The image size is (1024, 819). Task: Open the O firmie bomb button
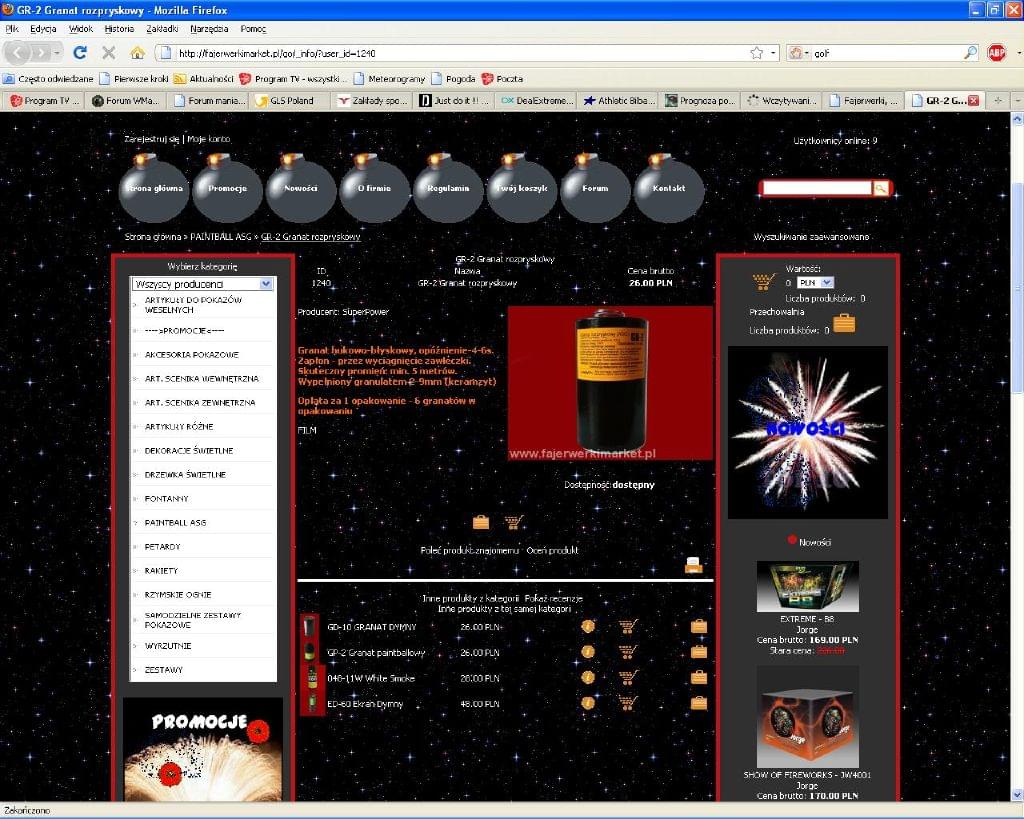[374, 188]
